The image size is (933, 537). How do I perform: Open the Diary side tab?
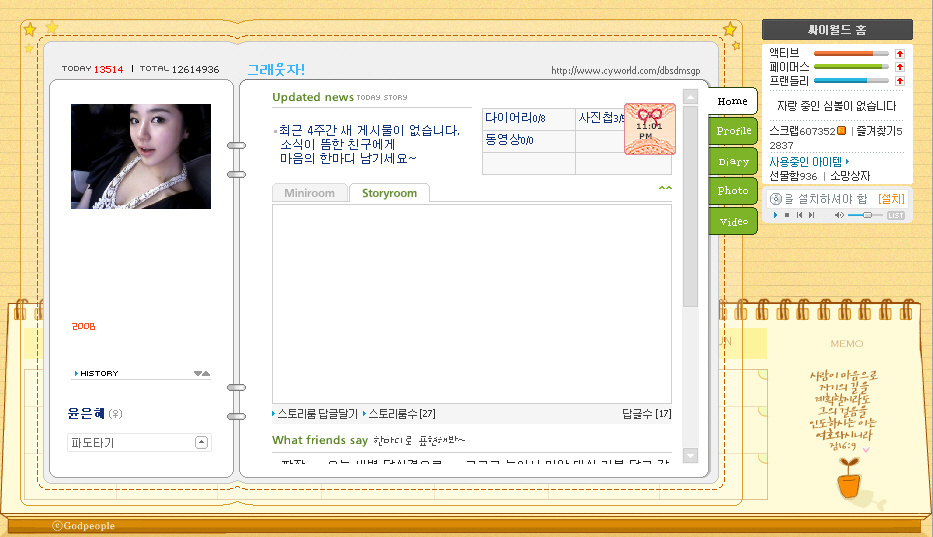point(733,162)
